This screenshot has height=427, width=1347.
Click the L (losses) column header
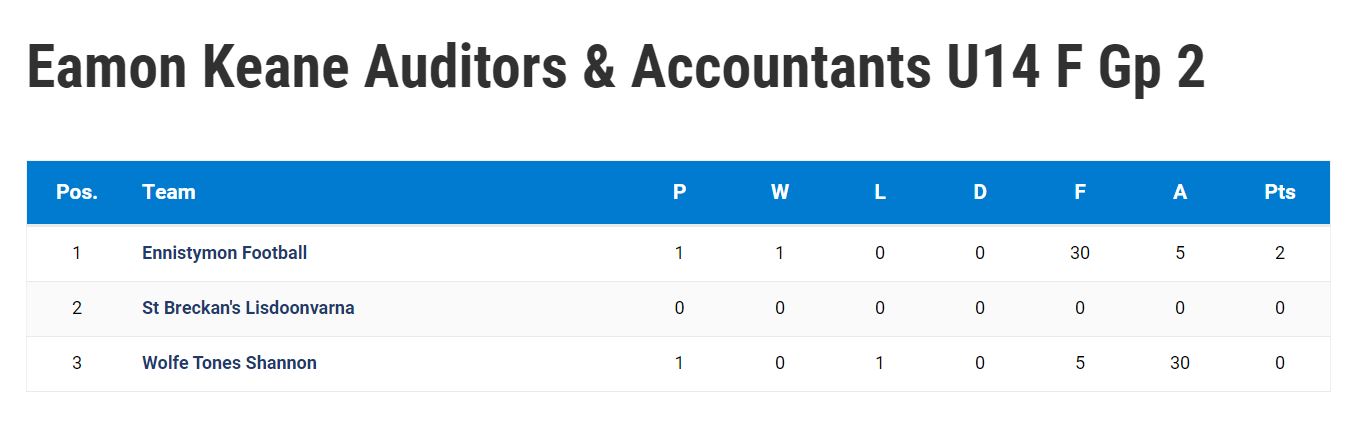click(880, 192)
